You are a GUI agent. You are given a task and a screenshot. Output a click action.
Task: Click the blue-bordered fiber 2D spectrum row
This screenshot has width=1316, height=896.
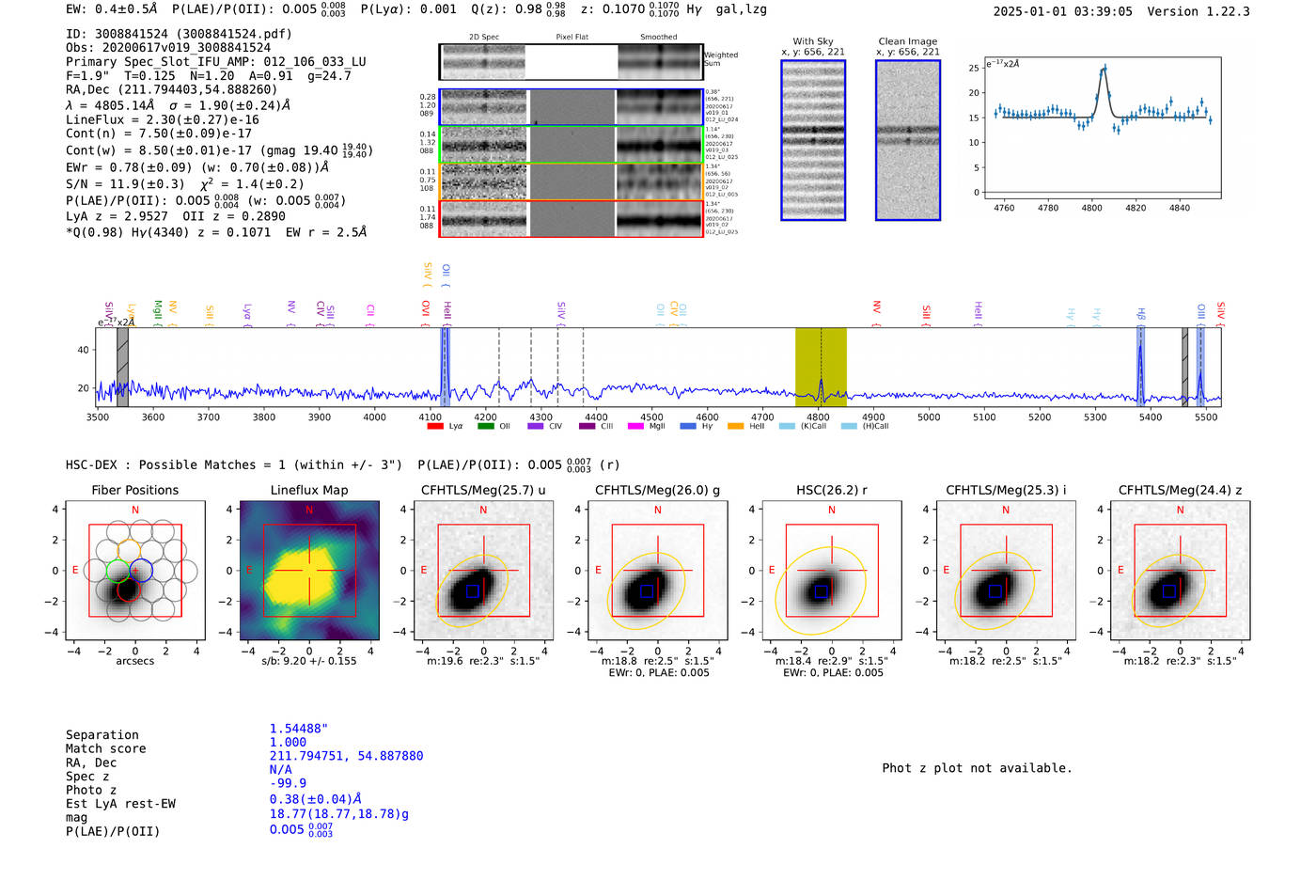click(x=571, y=107)
